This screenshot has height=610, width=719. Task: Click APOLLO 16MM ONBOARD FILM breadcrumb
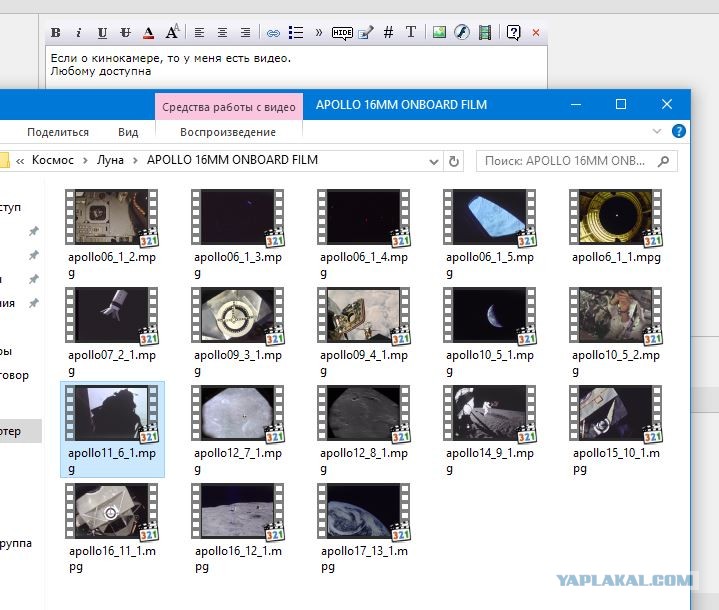(232, 160)
